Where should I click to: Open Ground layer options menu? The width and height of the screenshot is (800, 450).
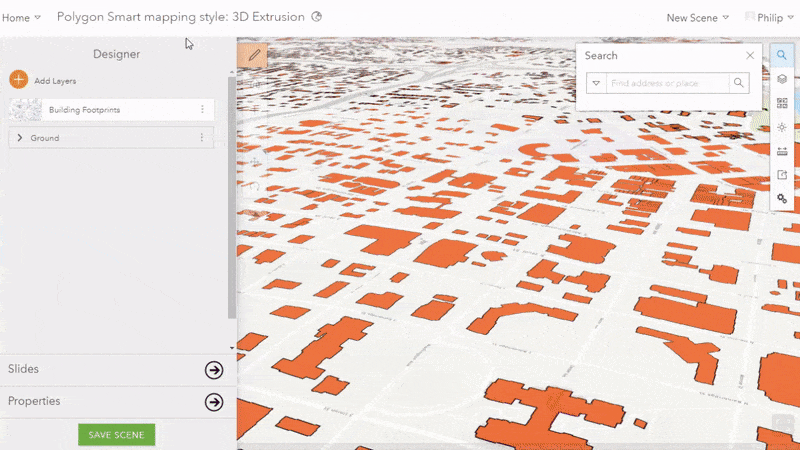(202, 138)
